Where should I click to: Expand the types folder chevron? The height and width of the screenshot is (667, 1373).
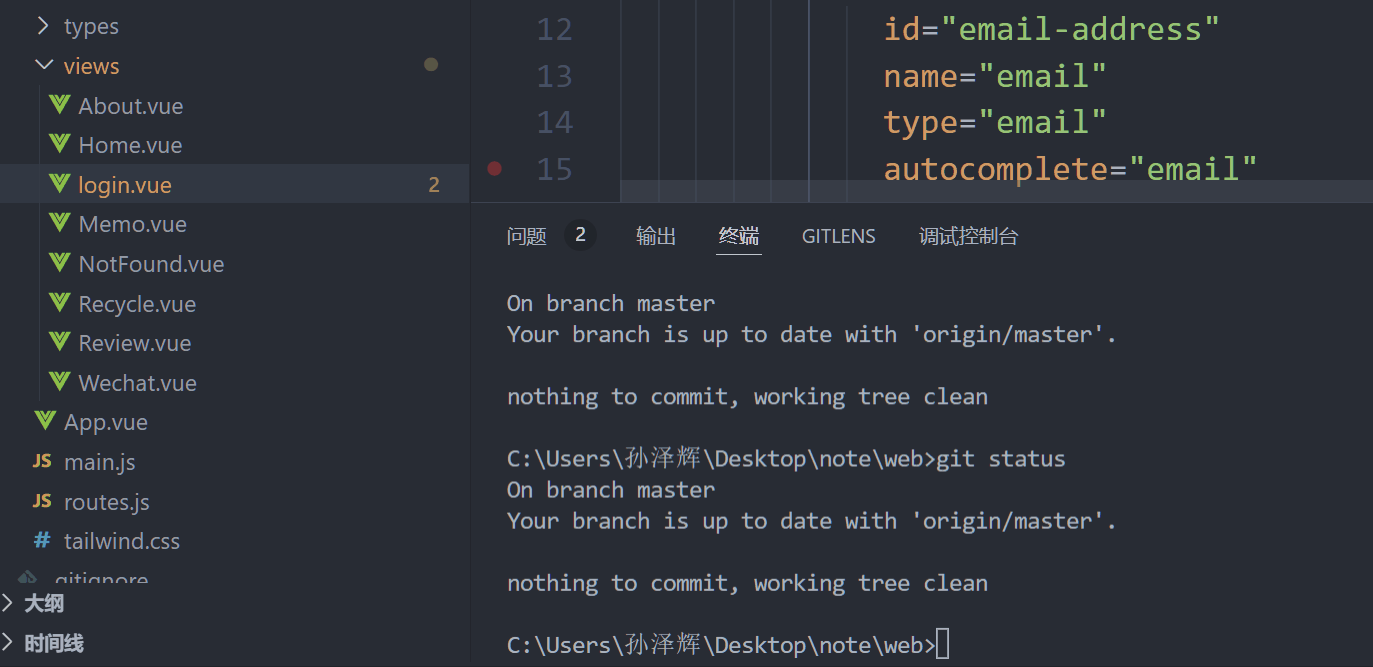point(43,26)
